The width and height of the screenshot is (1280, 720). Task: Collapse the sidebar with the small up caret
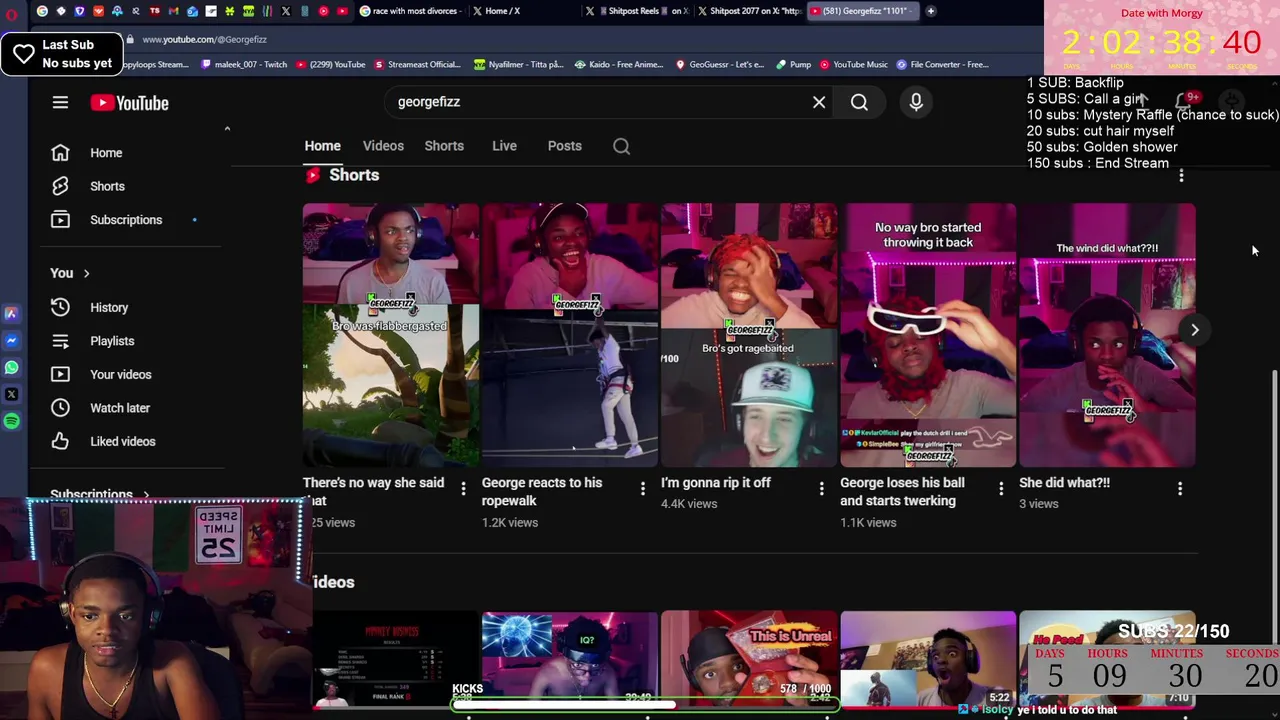227,129
